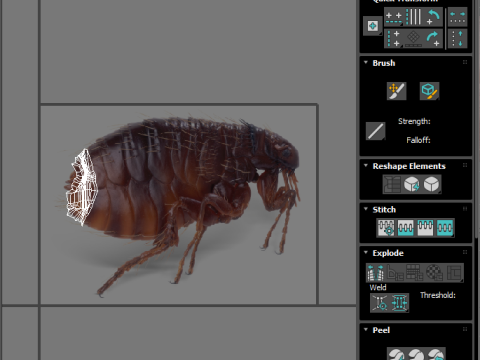This screenshot has width=480, height=360.
Task: Open the brush falloff type flyout
Action: coord(375,131)
